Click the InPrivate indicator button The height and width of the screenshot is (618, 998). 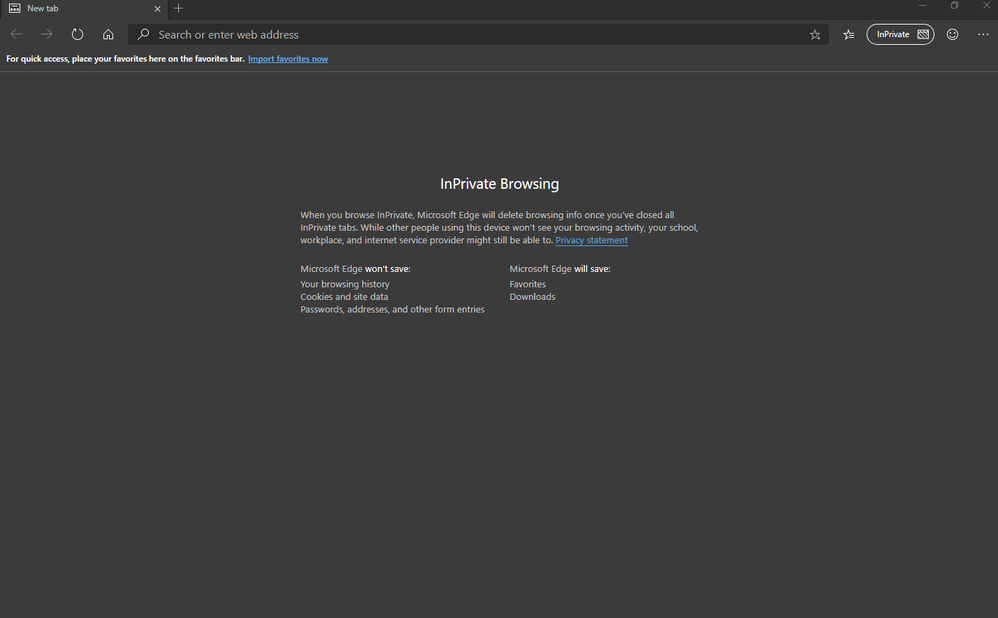coord(900,34)
